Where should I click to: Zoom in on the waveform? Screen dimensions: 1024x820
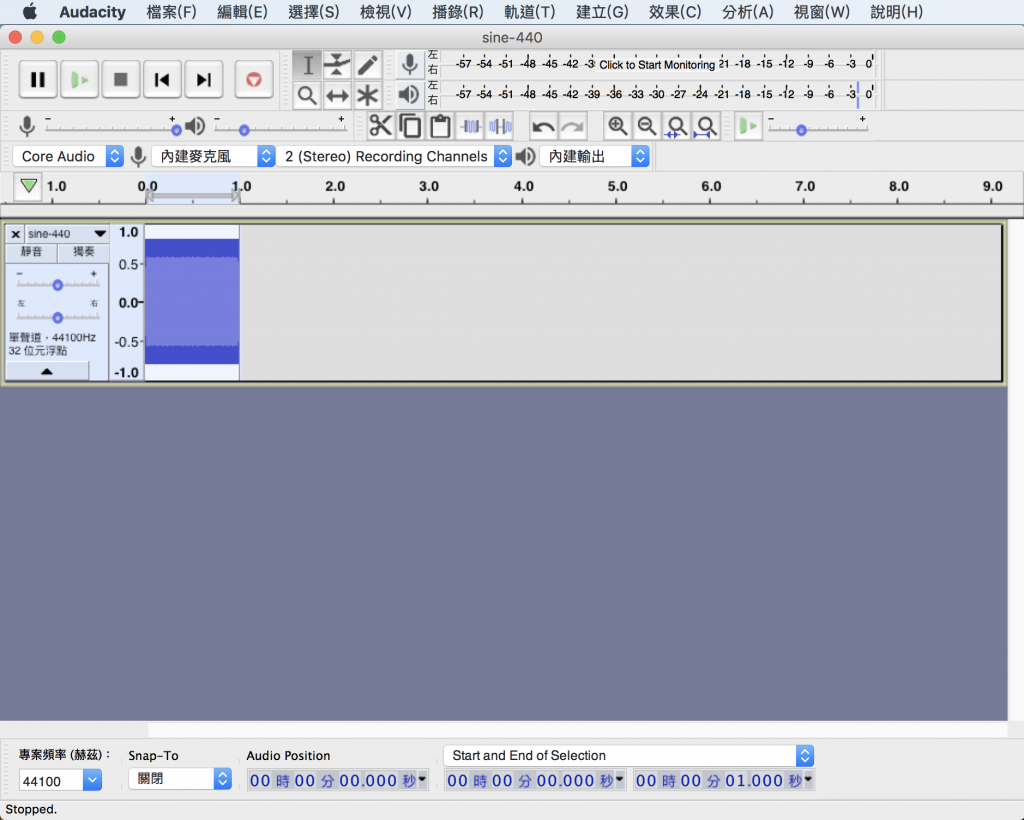pyautogui.click(x=617, y=126)
